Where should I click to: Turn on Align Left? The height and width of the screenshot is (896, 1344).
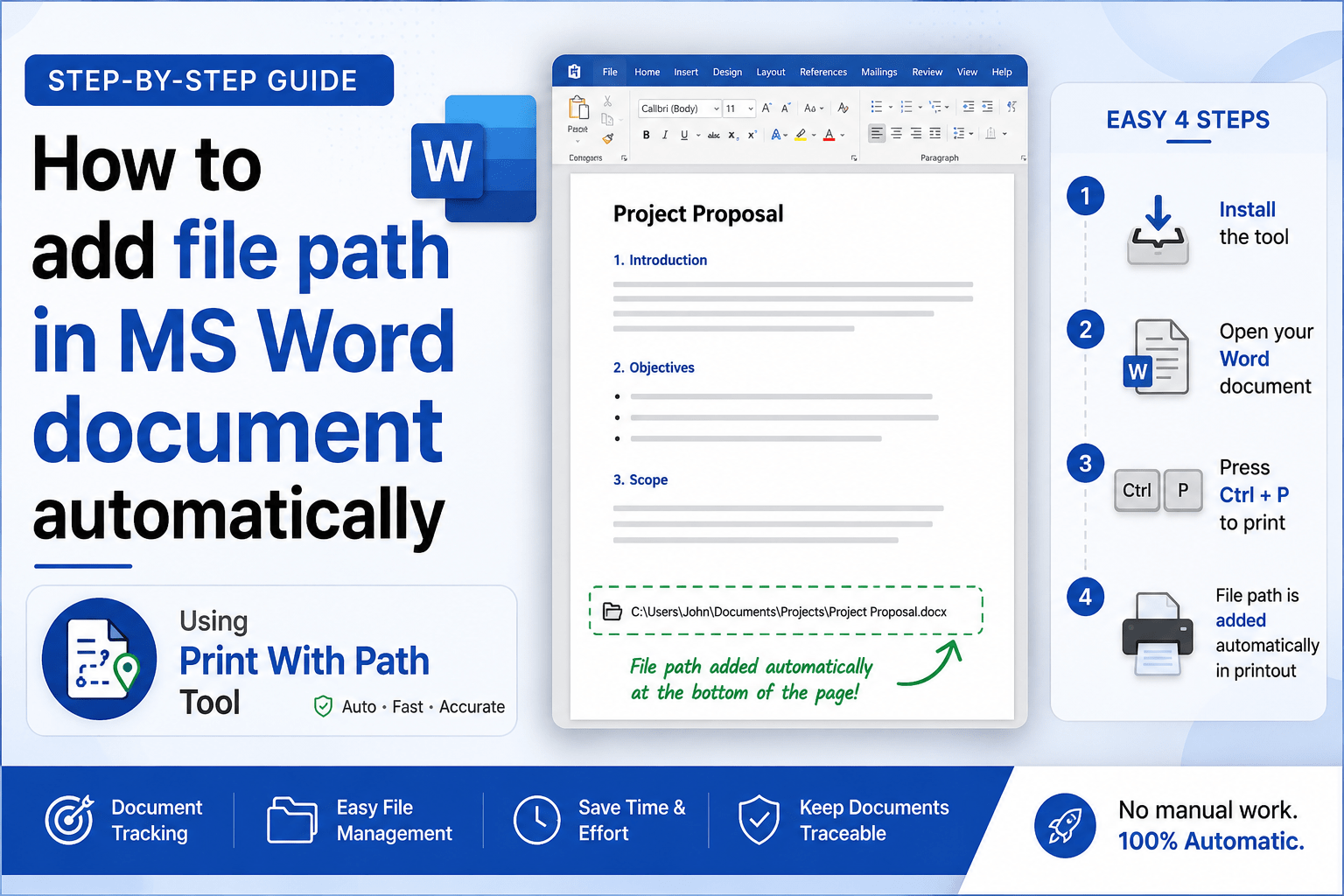coord(876,134)
